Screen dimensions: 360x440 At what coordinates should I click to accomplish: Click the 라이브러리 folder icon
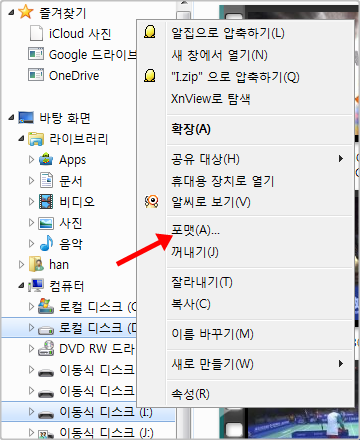(x=36, y=139)
